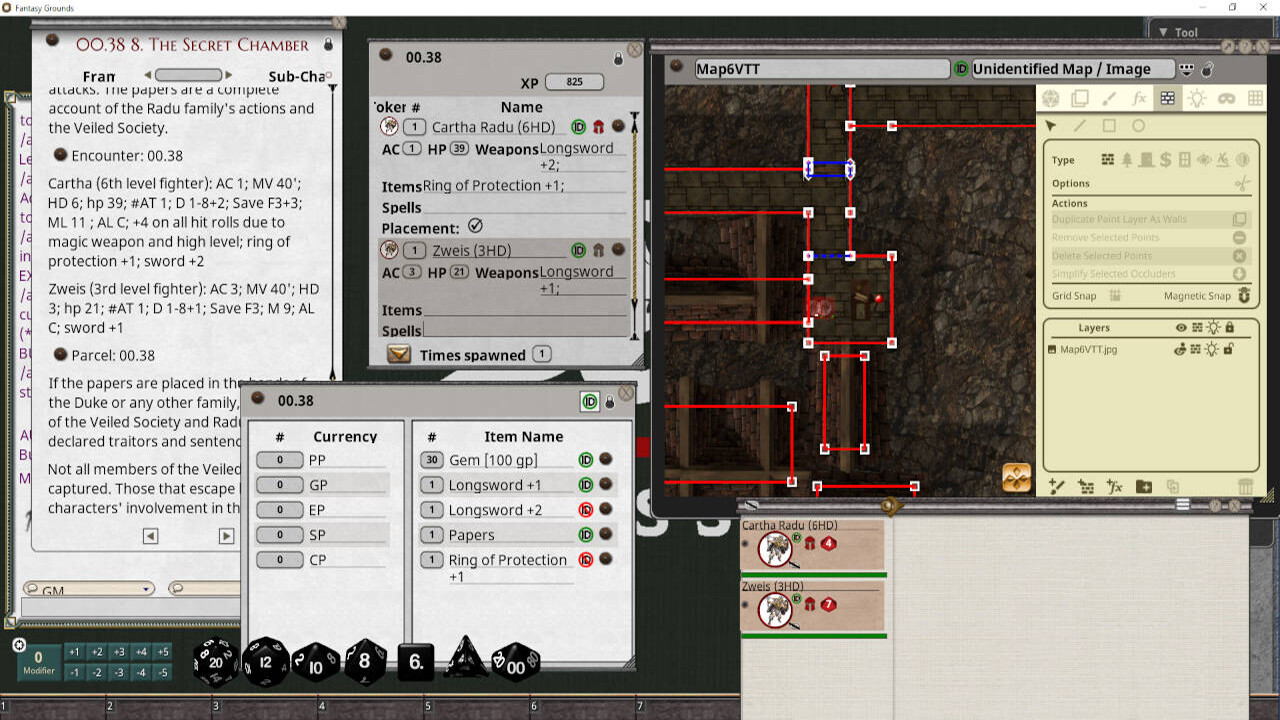This screenshot has height=720, width=1280.
Task: Open the Fantasy Grounds title bar menu
Action: coord(8,6)
